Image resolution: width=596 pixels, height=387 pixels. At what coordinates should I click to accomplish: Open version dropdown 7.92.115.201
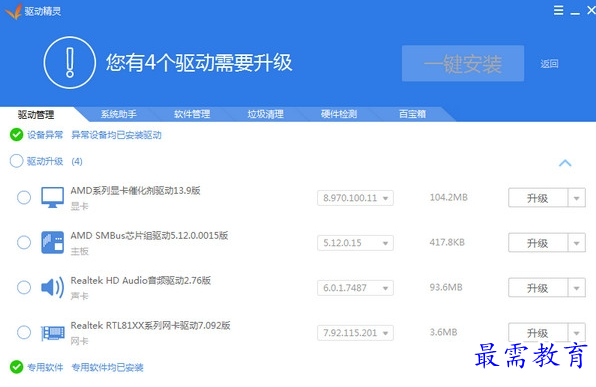pos(355,333)
